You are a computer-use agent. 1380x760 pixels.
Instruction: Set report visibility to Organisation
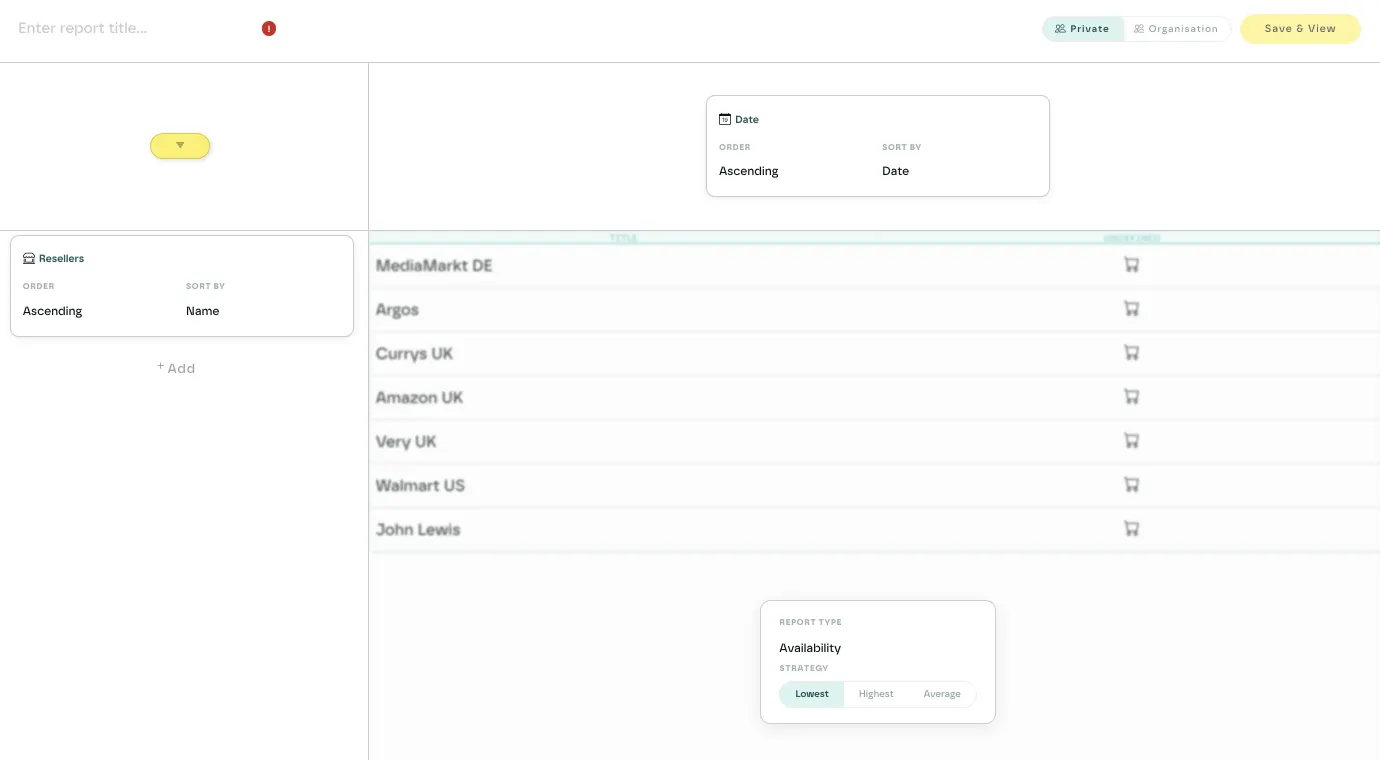pos(1177,29)
